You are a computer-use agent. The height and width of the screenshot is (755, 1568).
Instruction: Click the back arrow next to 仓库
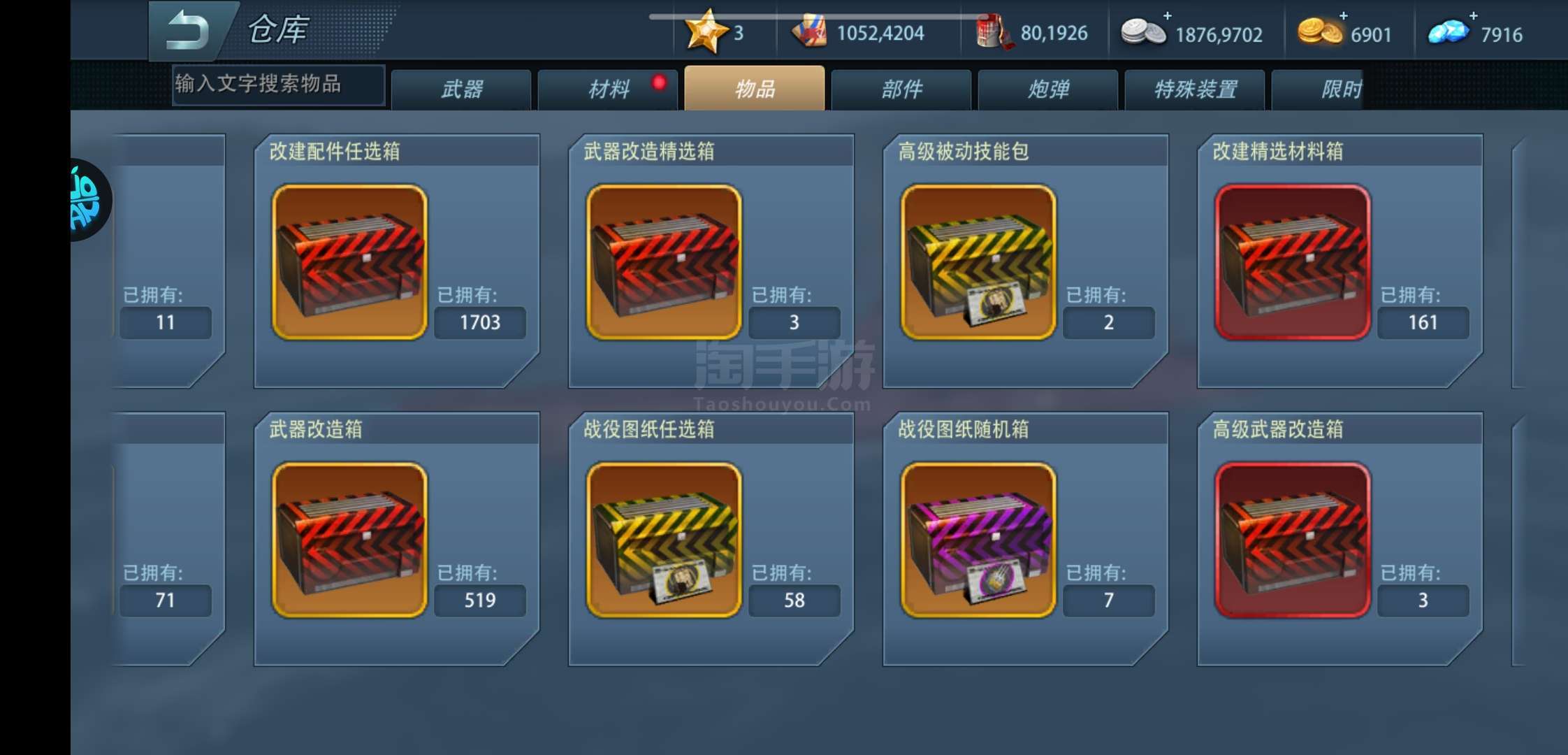[x=189, y=31]
